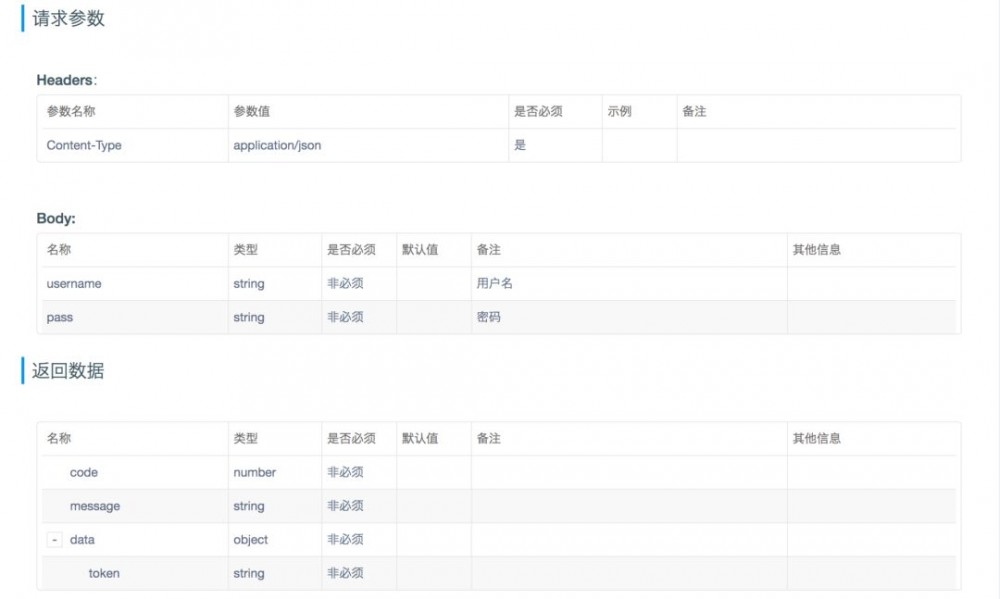The height and width of the screenshot is (599, 1000).
Task: Click the 类型 column header
Action: (246, 249)
